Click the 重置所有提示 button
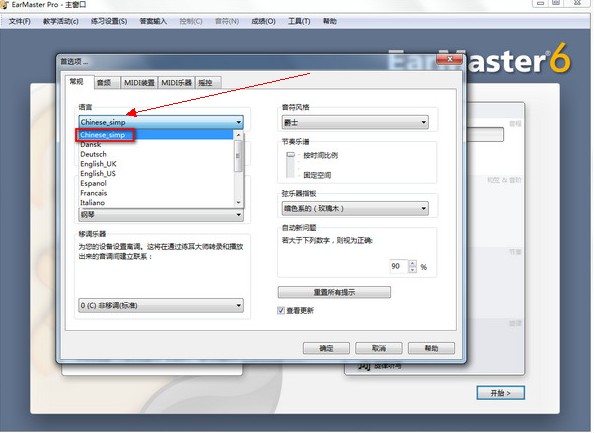This screenshot has height=433, width=594. [x=334, y=292]
